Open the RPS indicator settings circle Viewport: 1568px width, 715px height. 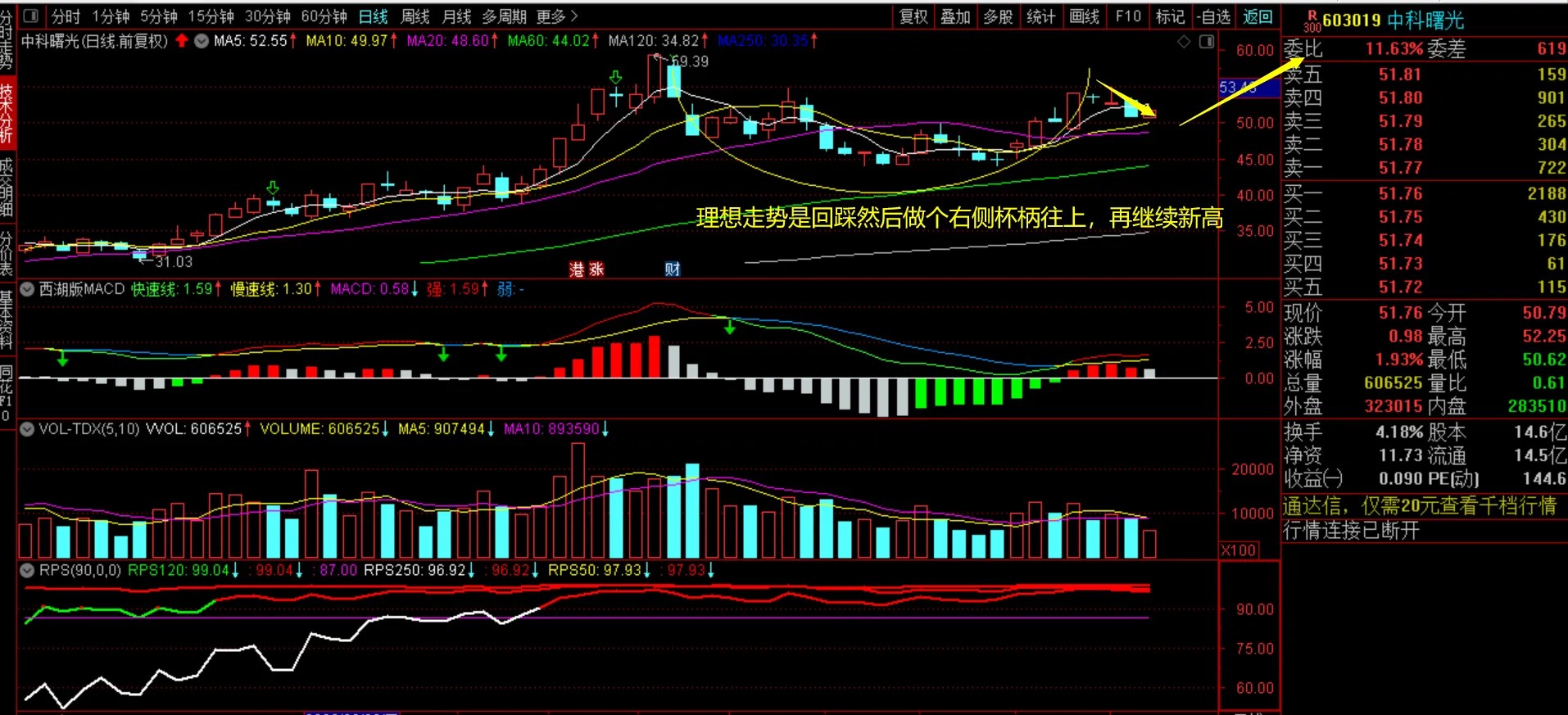(x=27, y=569)
